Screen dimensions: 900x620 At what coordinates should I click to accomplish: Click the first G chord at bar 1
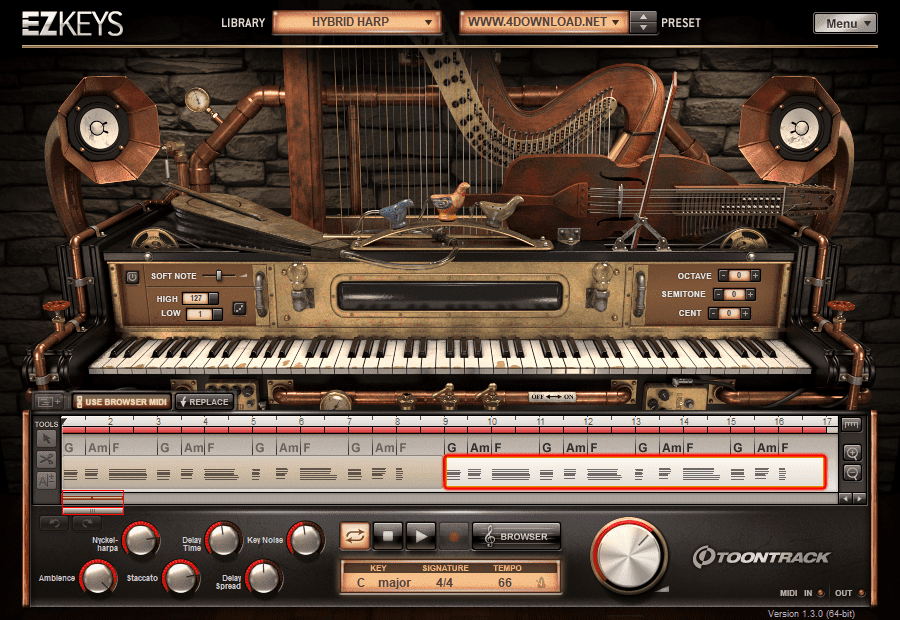click(x=69, y=447)
